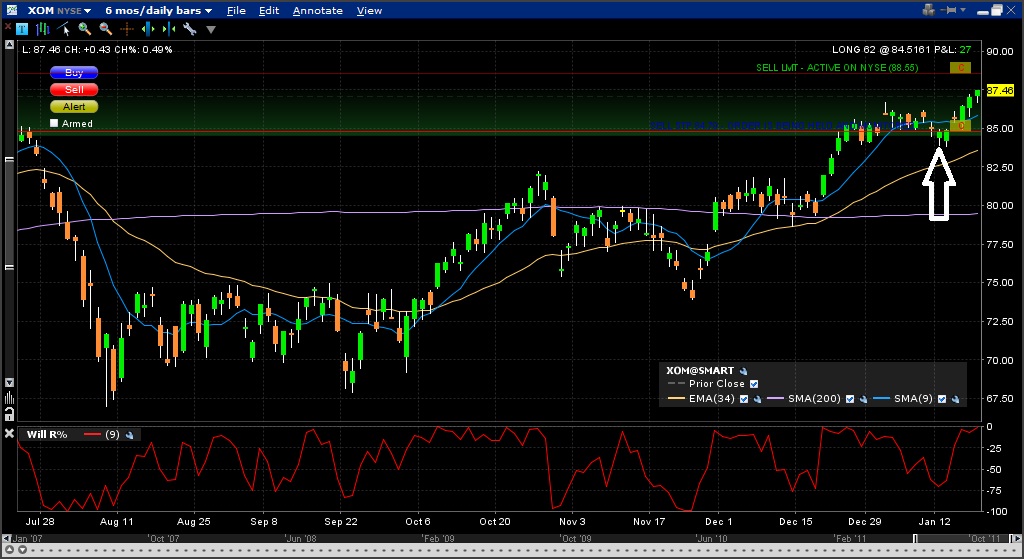Click the zoom out magnifier
The width and height of the screenshot is (1024, 559).
[x=105, y=29]
